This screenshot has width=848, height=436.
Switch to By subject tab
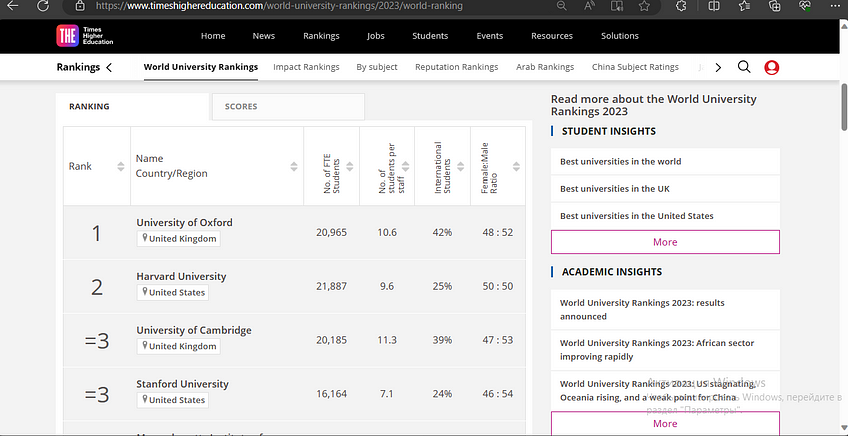[x=377, y=67]
